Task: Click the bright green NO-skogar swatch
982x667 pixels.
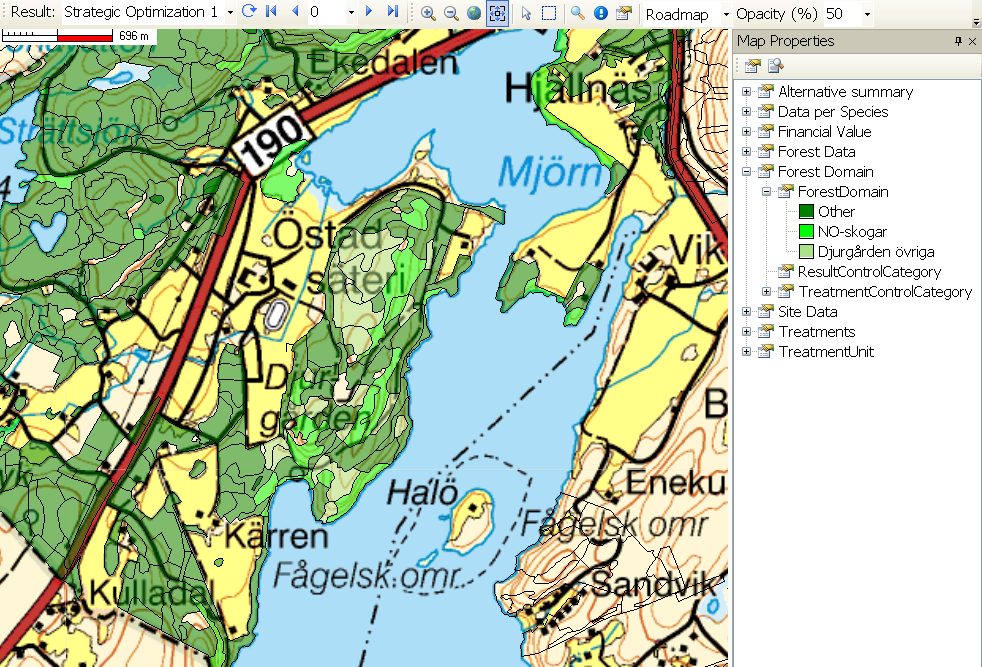Action: (806, 232)
